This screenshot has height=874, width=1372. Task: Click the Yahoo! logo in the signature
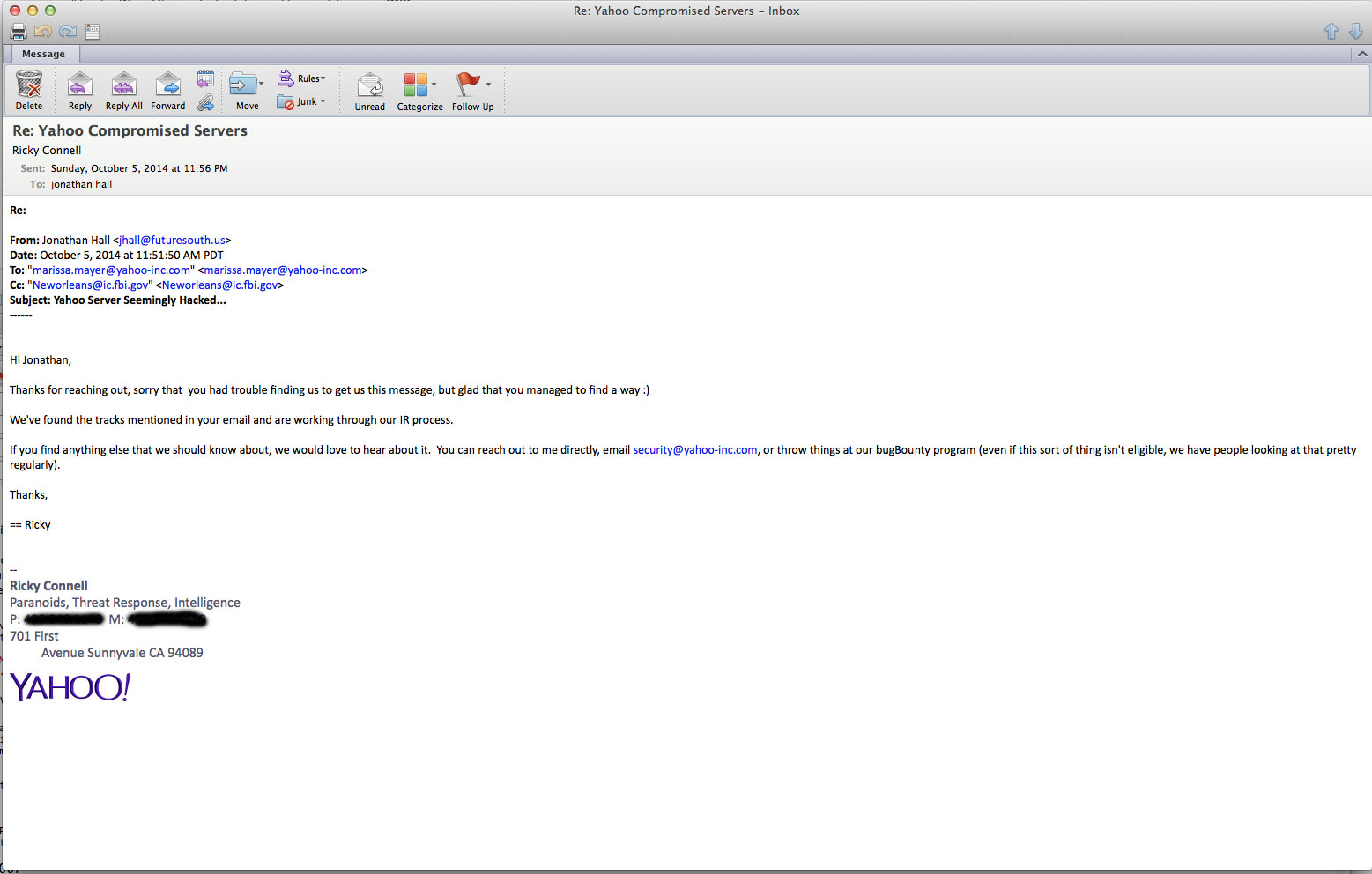(x=70, y=687)
